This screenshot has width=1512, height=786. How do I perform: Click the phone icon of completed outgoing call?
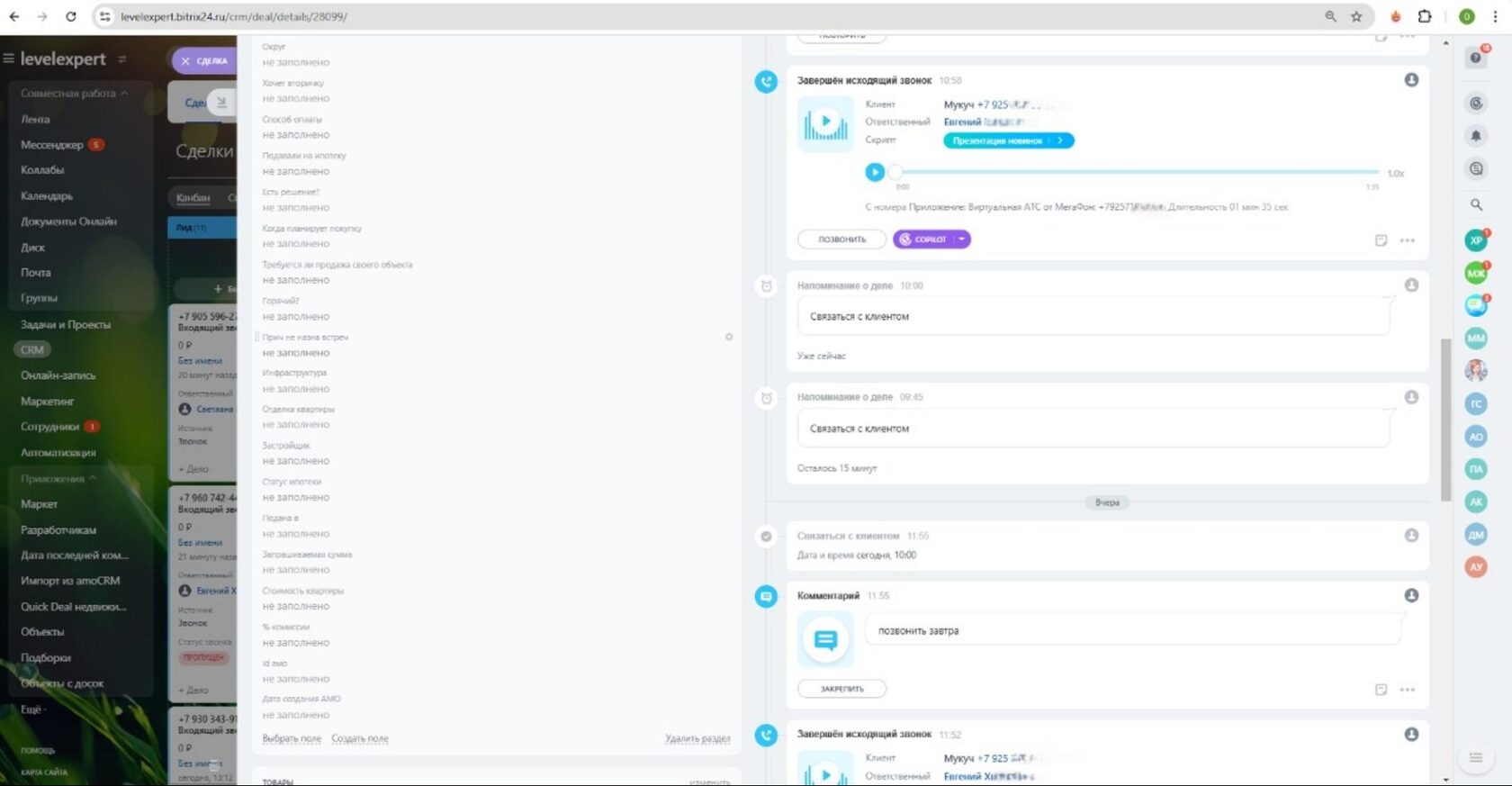click(x=766, y=82)
